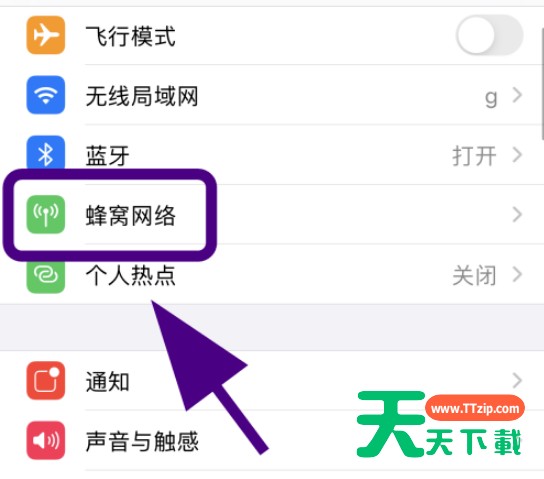Toggle the 飞行模式 switch on

tap(490, 35)
